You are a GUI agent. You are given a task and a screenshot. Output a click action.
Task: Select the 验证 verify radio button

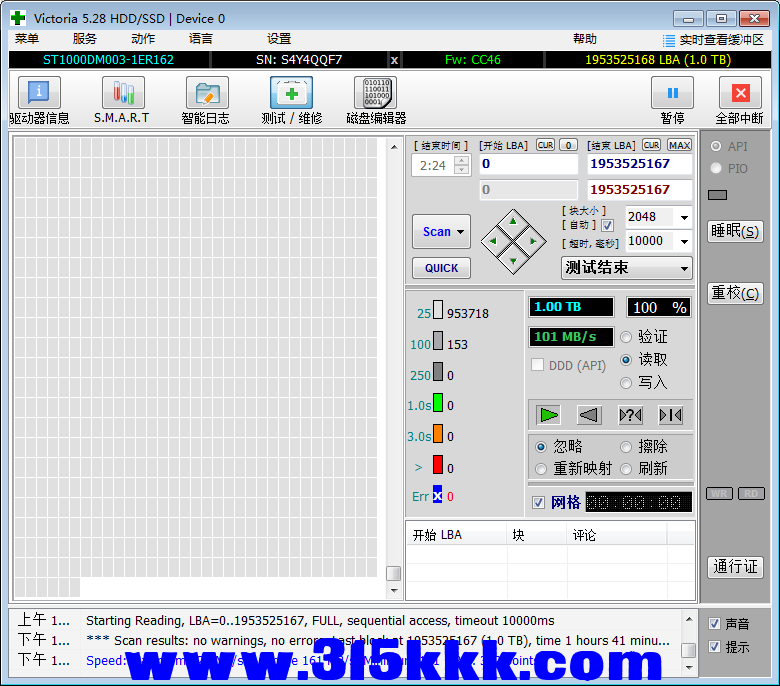click(627, 337)
